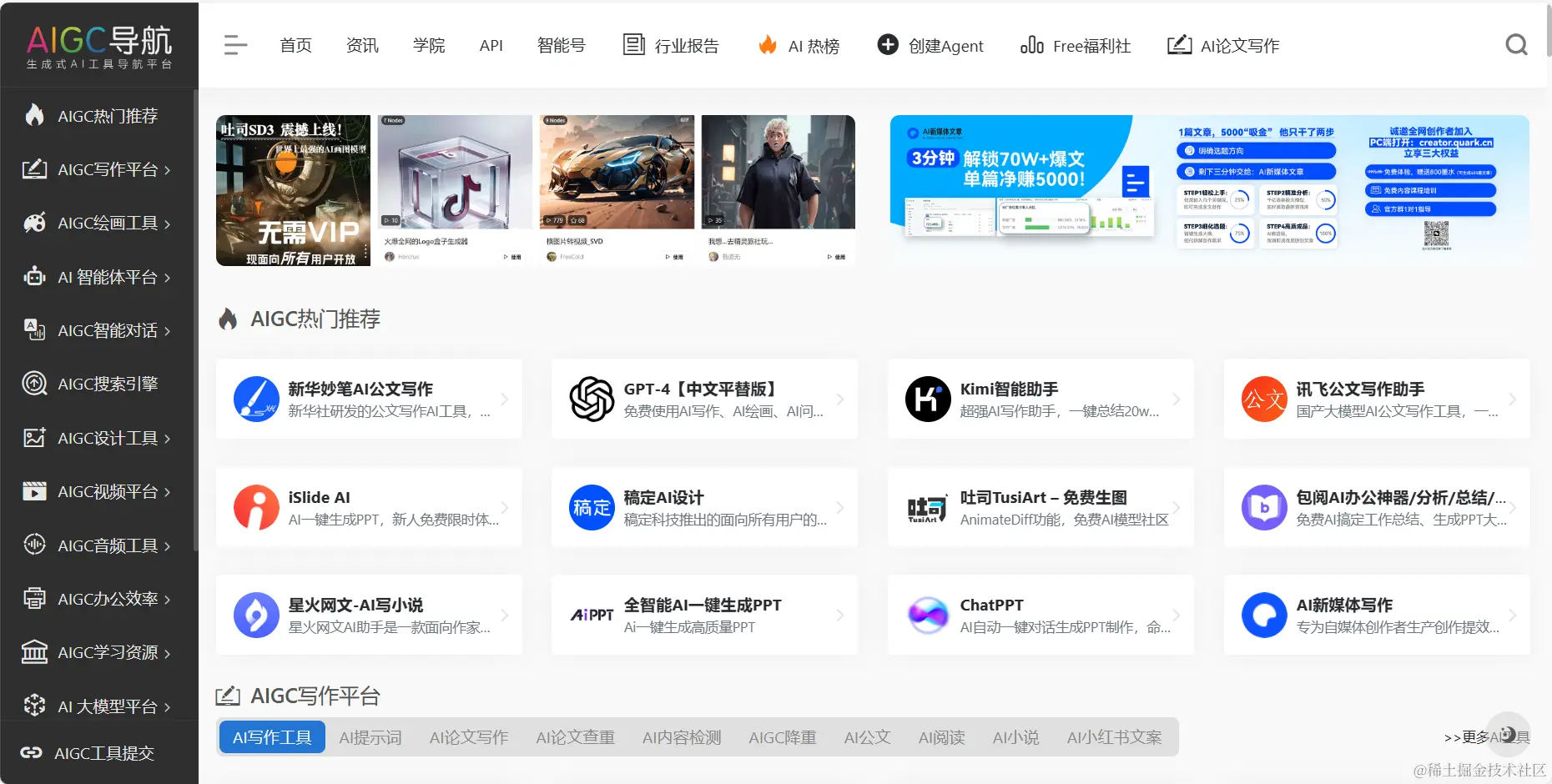This screenshot has width=1552, height=784.
Task: Click the image icon for AIGC设计工具
Action: (x=34, y=438)
